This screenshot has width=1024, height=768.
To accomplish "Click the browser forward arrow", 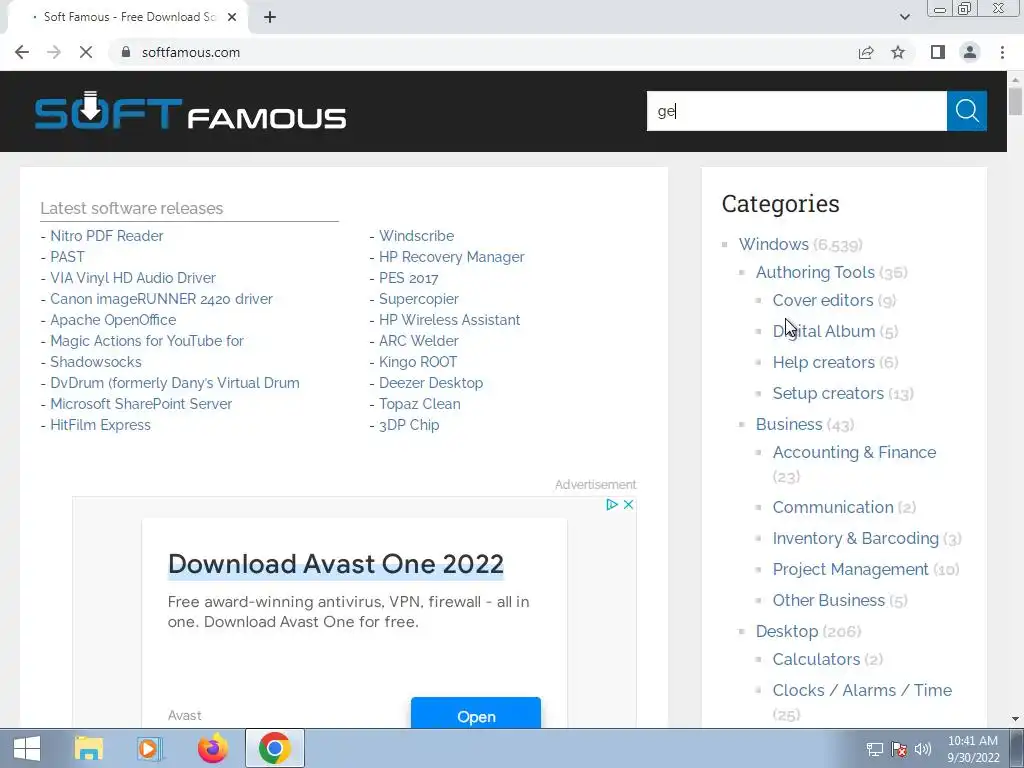I will pyautogui.click(x=54, y=52).
